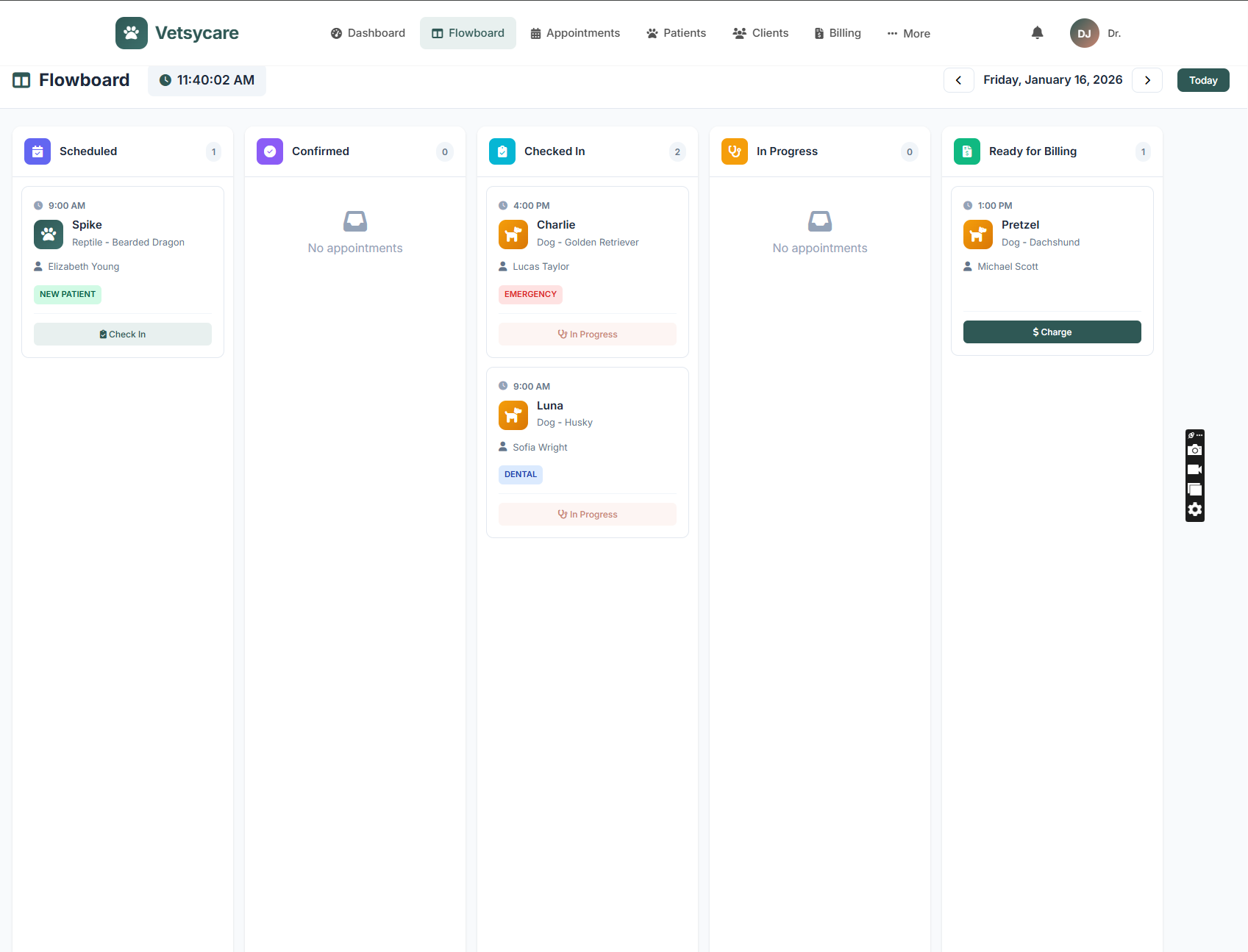Image resolution: width=1248 pixels, height=952 pixels.
Task: Open the More navigation menu
Action: click(x=908, y=33)
